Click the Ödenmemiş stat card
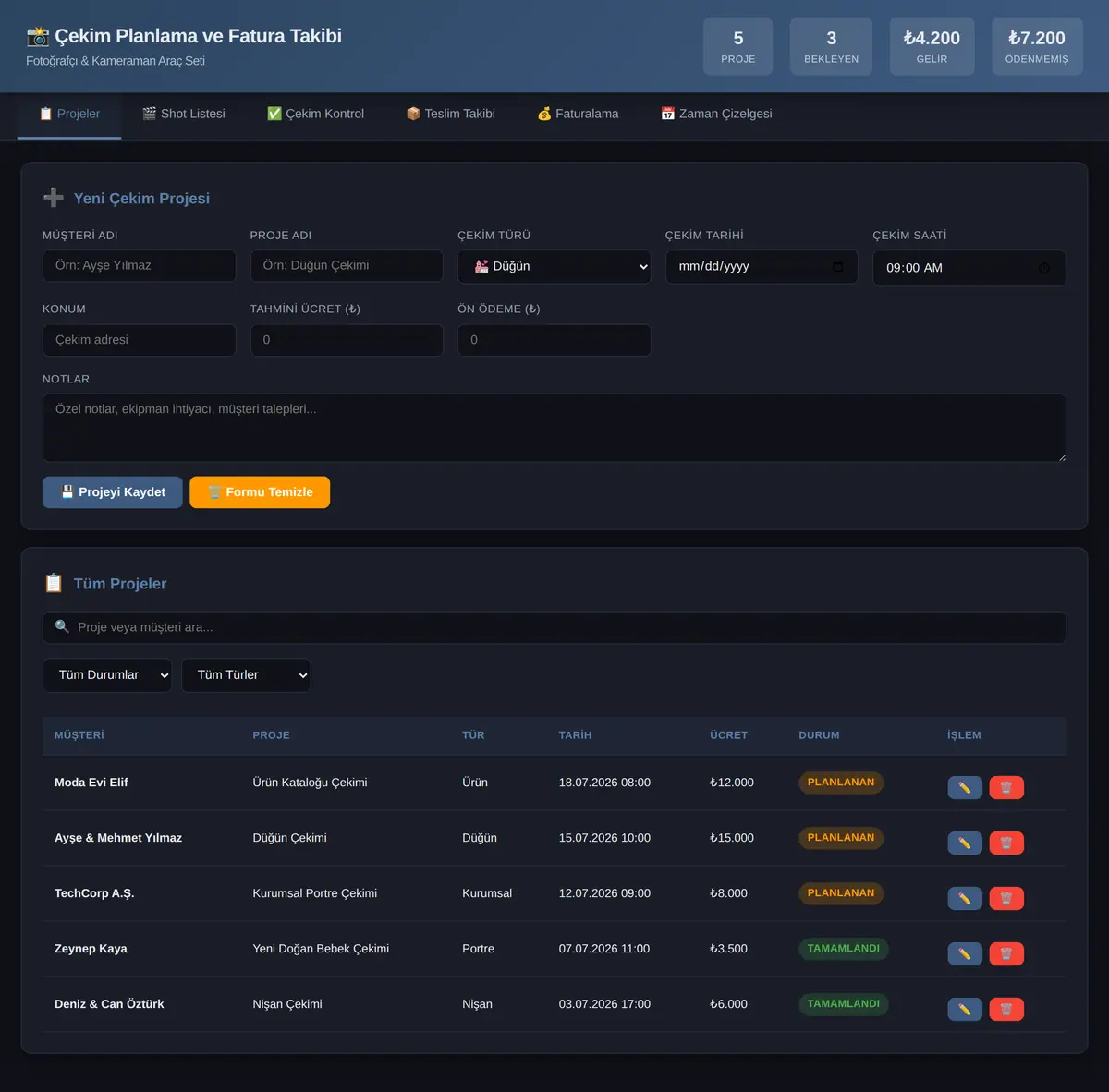 coord(1037,46)
